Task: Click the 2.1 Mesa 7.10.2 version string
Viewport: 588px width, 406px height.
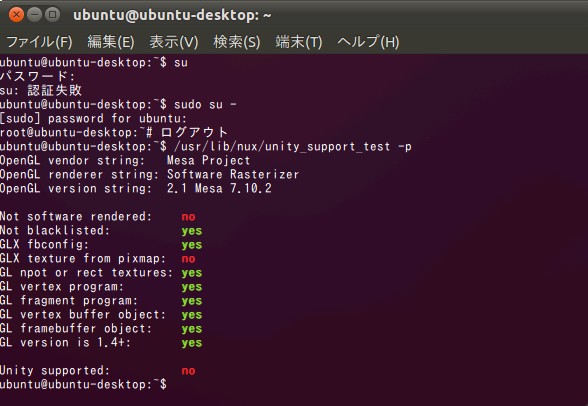Action: click(219, 188)
